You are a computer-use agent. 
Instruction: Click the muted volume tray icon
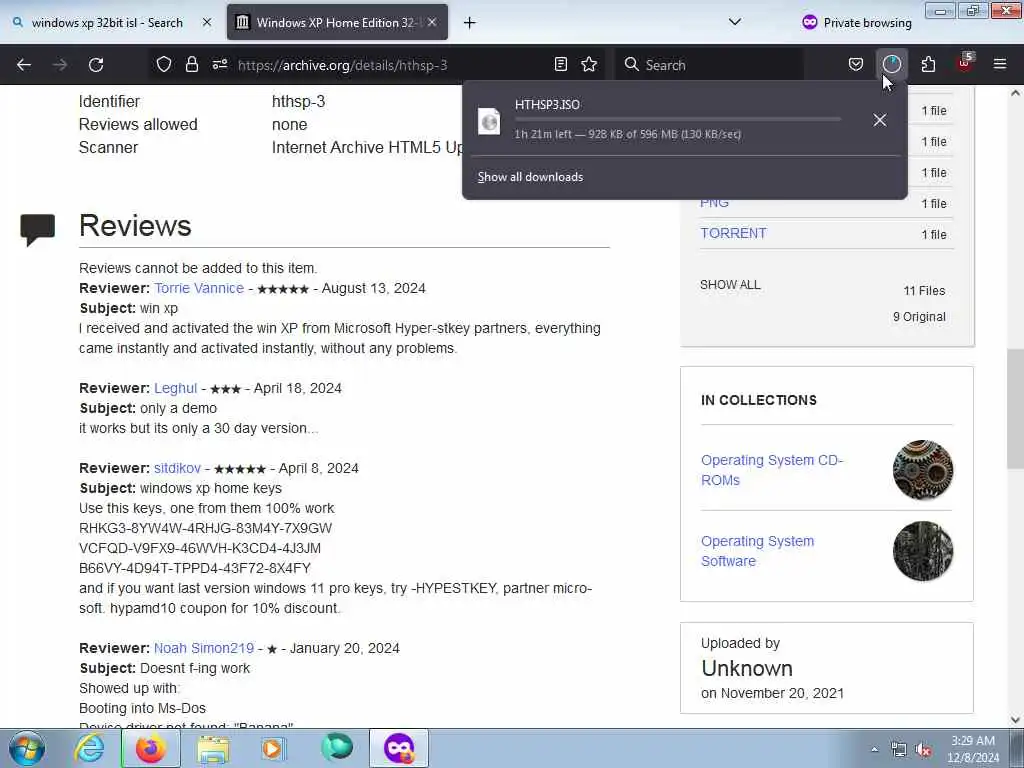point(923,750)
